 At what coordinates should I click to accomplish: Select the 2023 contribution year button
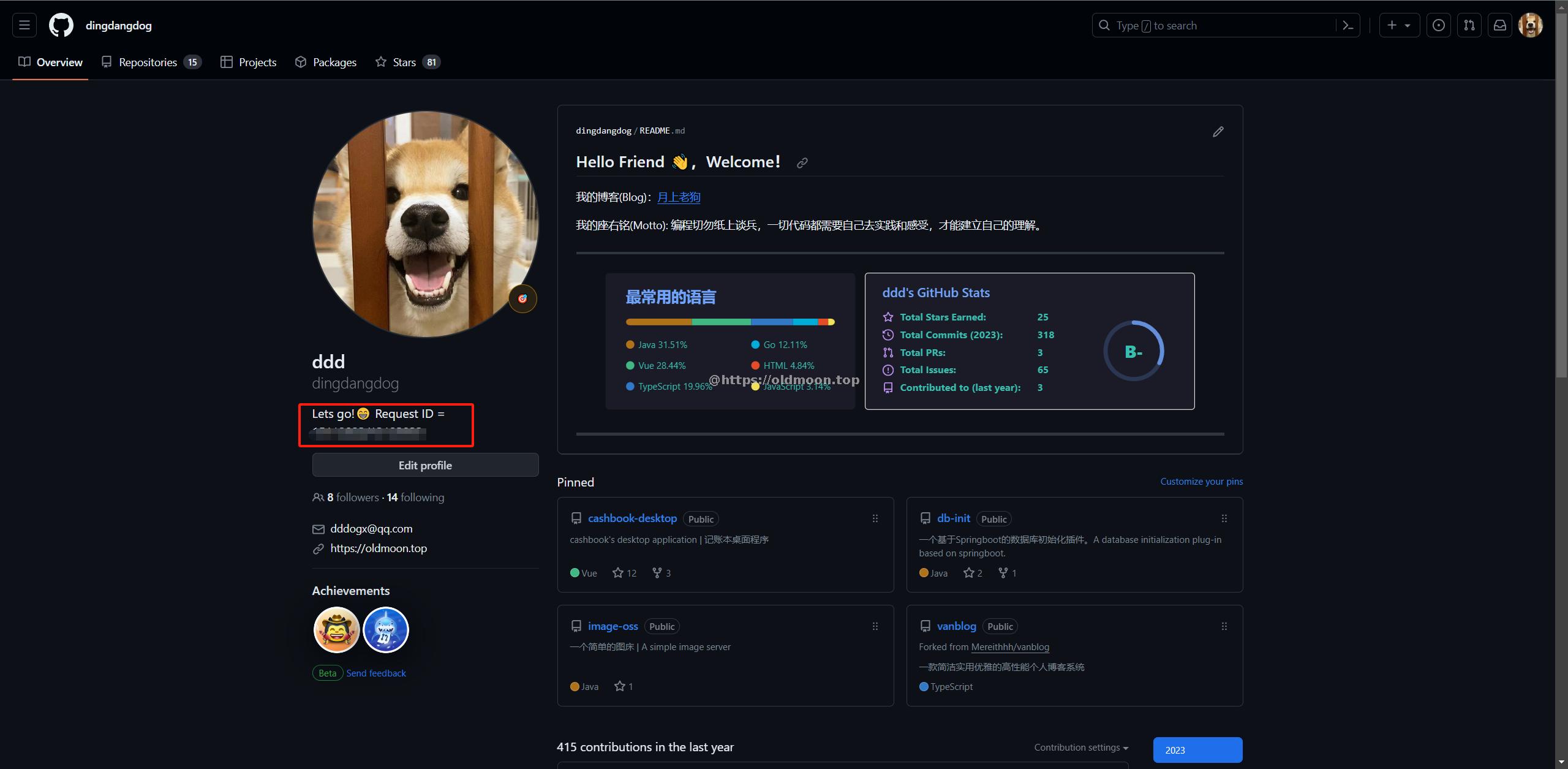pyautogui.click(x=1197, y=750)
